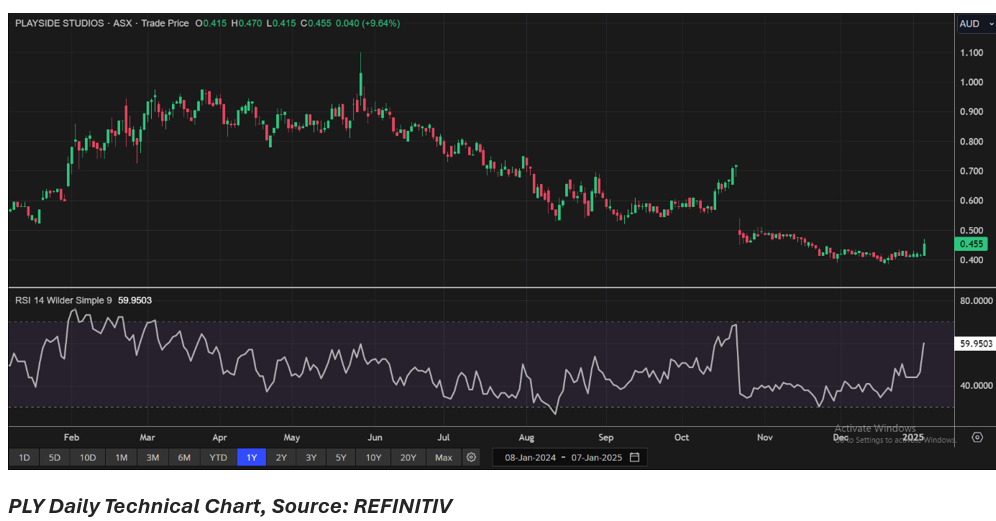Choose the 2Y range
Viewport: 996px width, 521px height.
click(x=281, y=457)
